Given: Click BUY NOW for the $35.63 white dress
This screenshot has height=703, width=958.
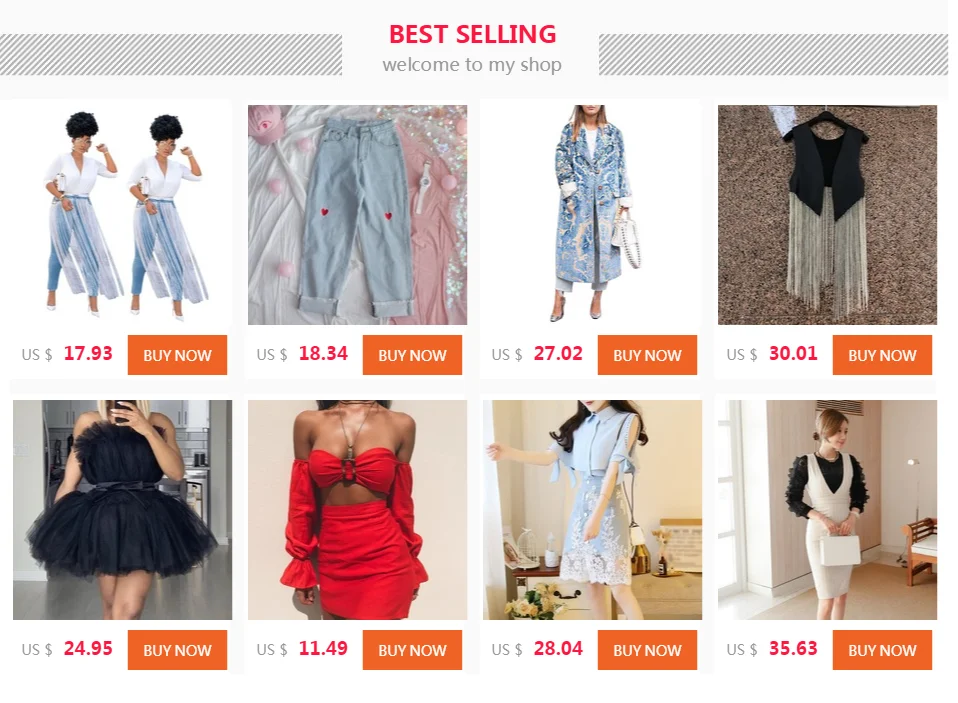Looking at the screenshot, I should (882, 650).
